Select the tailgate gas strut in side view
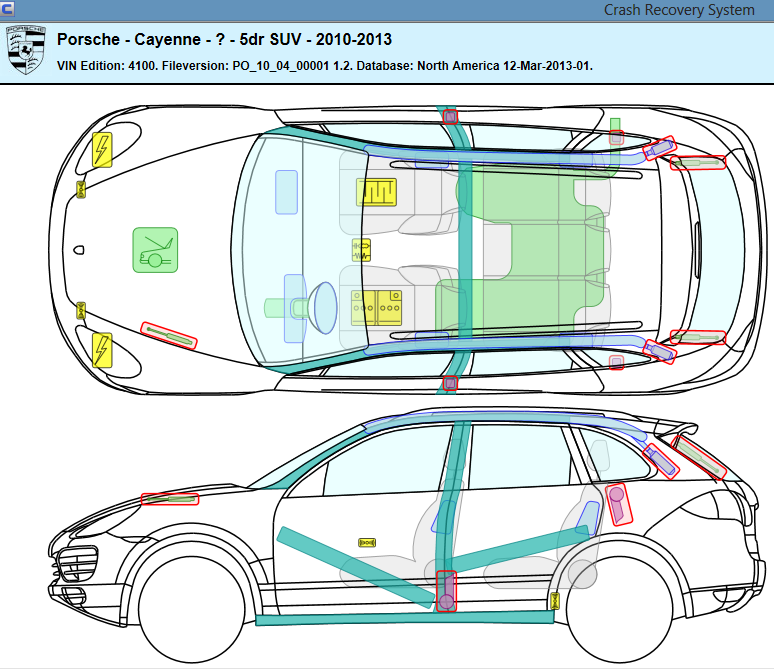Screen dimensions: 774x669 click(x=699, y=457)
